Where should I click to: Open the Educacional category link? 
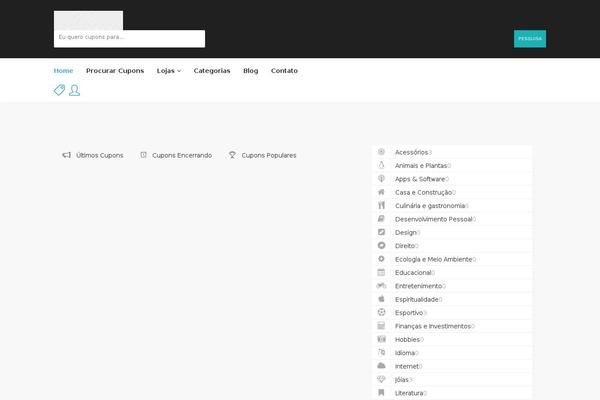(x=413, y=273)
